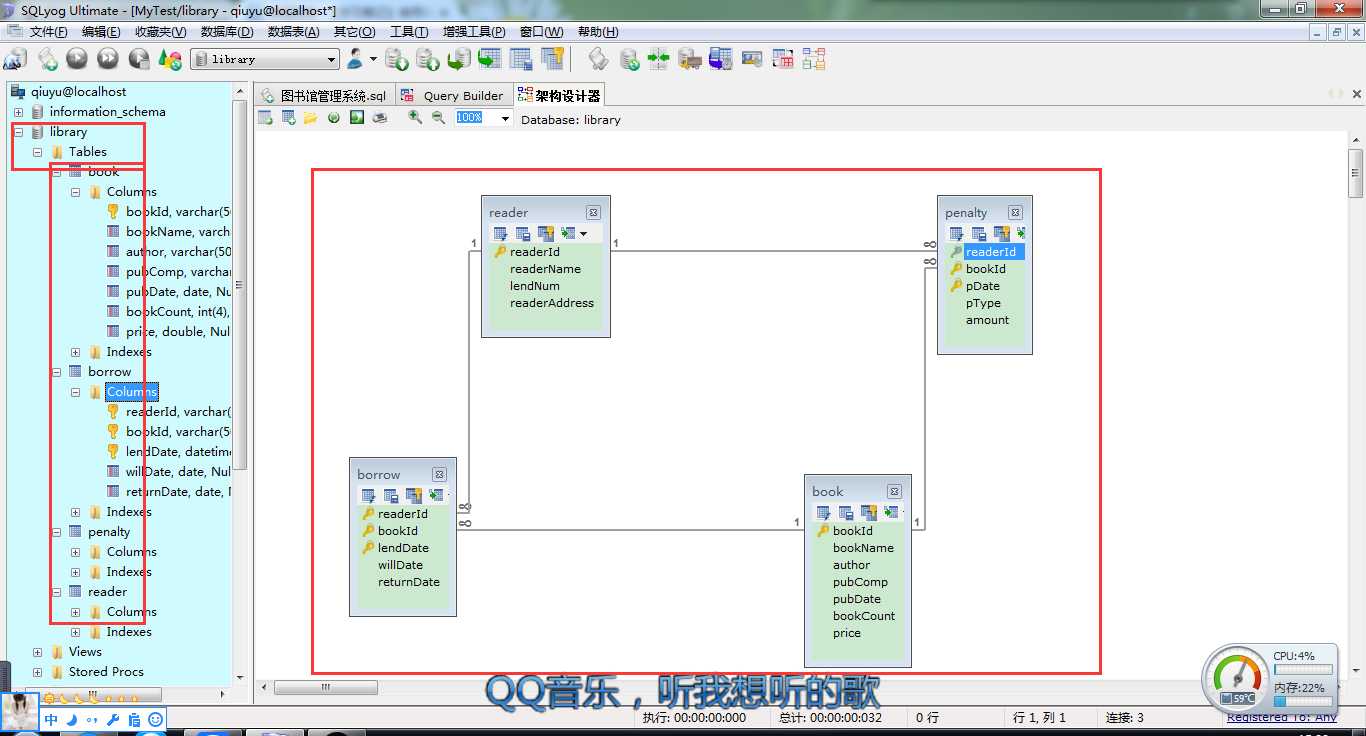1366x736 pixels.
Task: Click the database icon with green down arrow
Action: click(x=397, y=59)
